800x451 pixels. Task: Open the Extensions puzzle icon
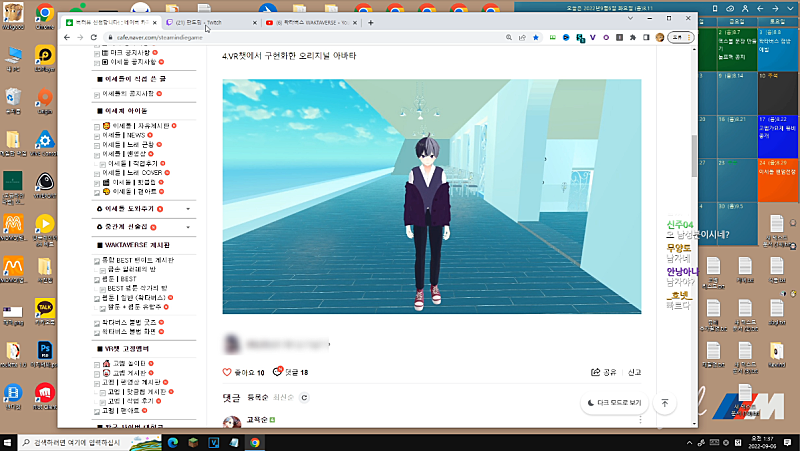633,37
